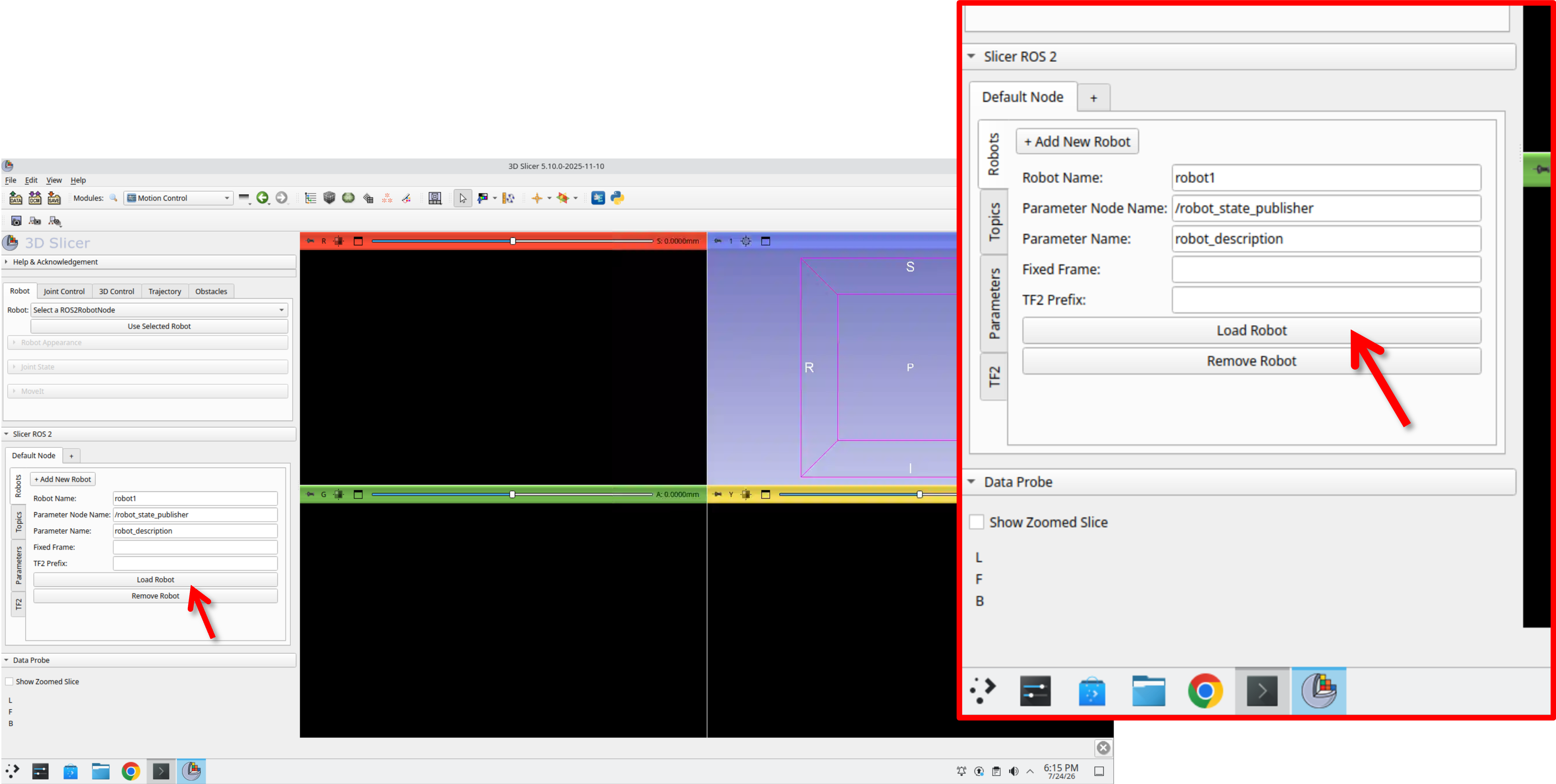Viewport: 1556px width, 784px height.
Task: Click the slice intersections icon
Action: coord(563,198)
